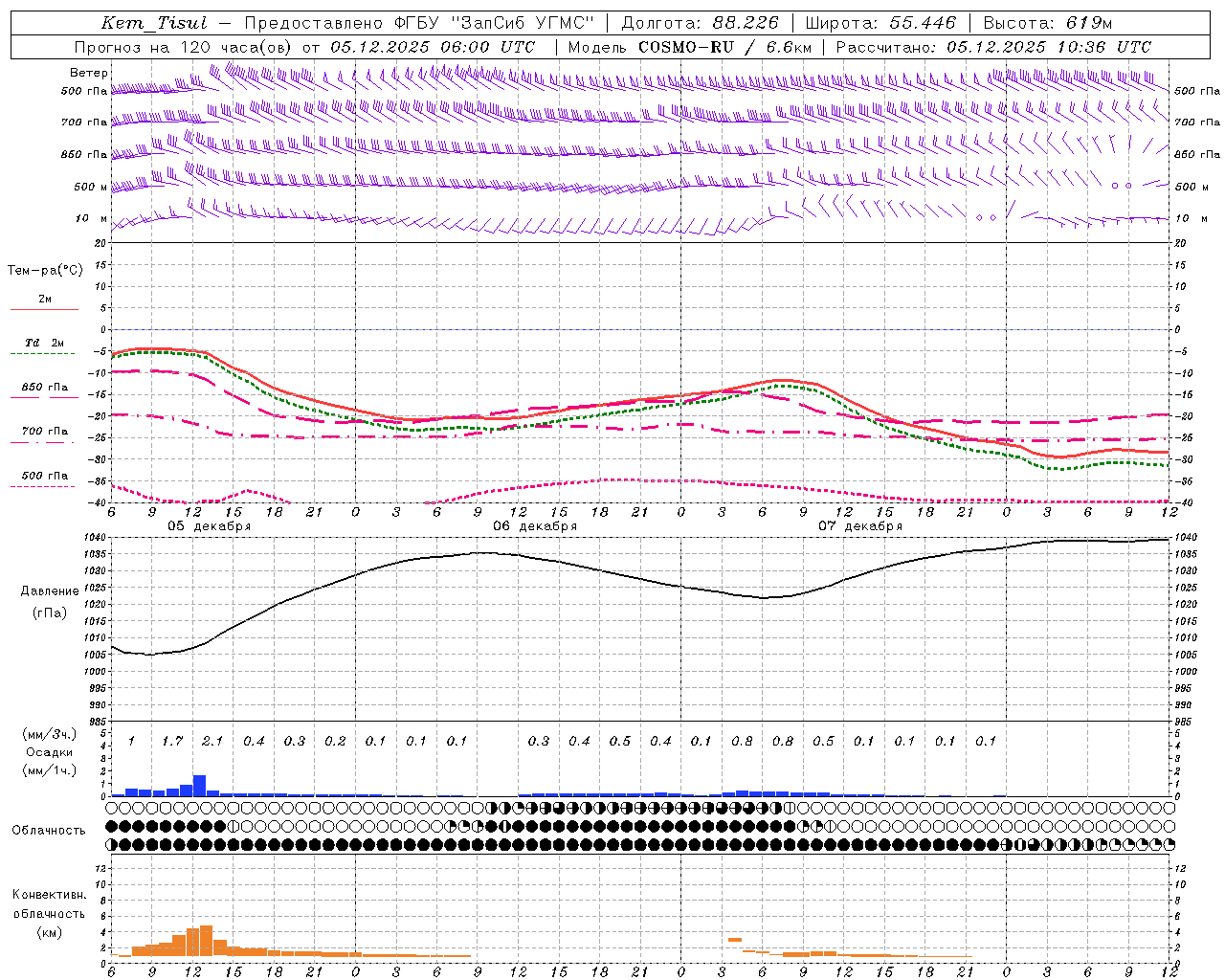This screenshot has width=1225, height=980.
Task: Click the Конвективн. convective cloud label
Action: pyautogui.click(x=49, y=895)
